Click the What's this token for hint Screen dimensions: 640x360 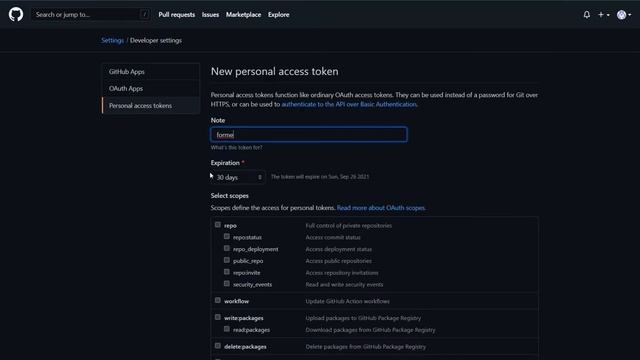(x=236, y=148)
